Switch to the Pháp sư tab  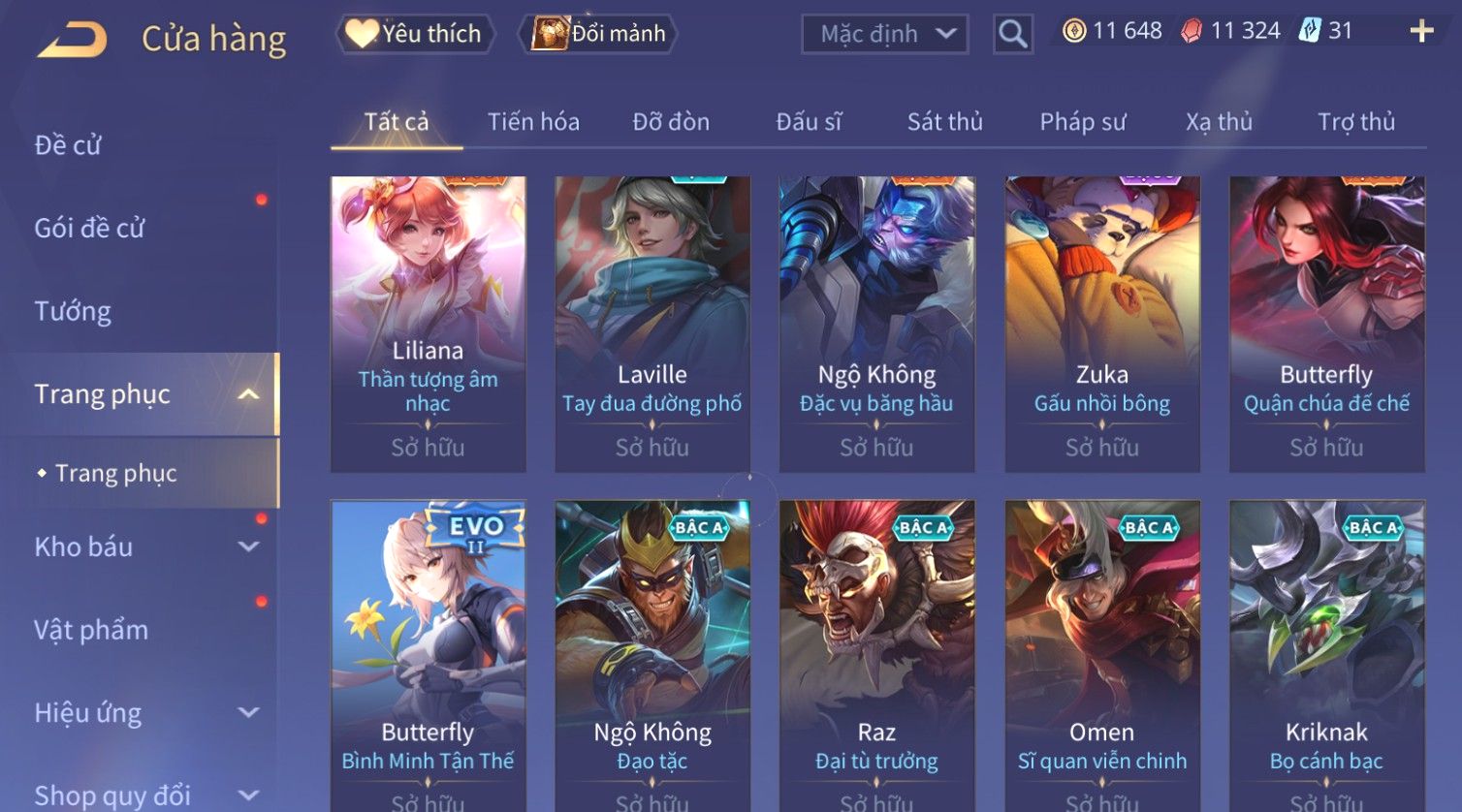(x=1083, y=122)
